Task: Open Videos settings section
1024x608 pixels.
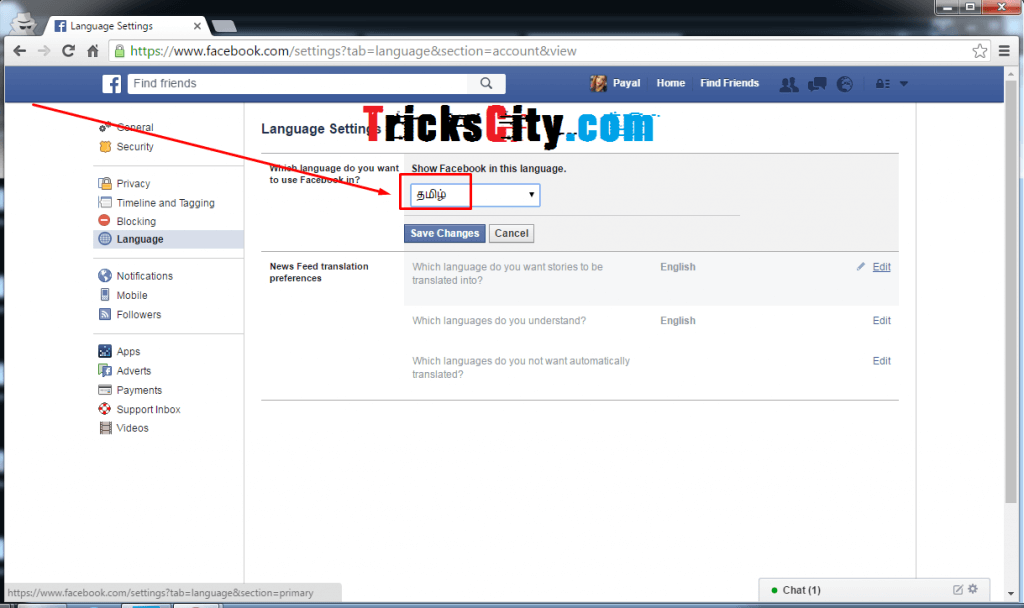Action: 132,428
